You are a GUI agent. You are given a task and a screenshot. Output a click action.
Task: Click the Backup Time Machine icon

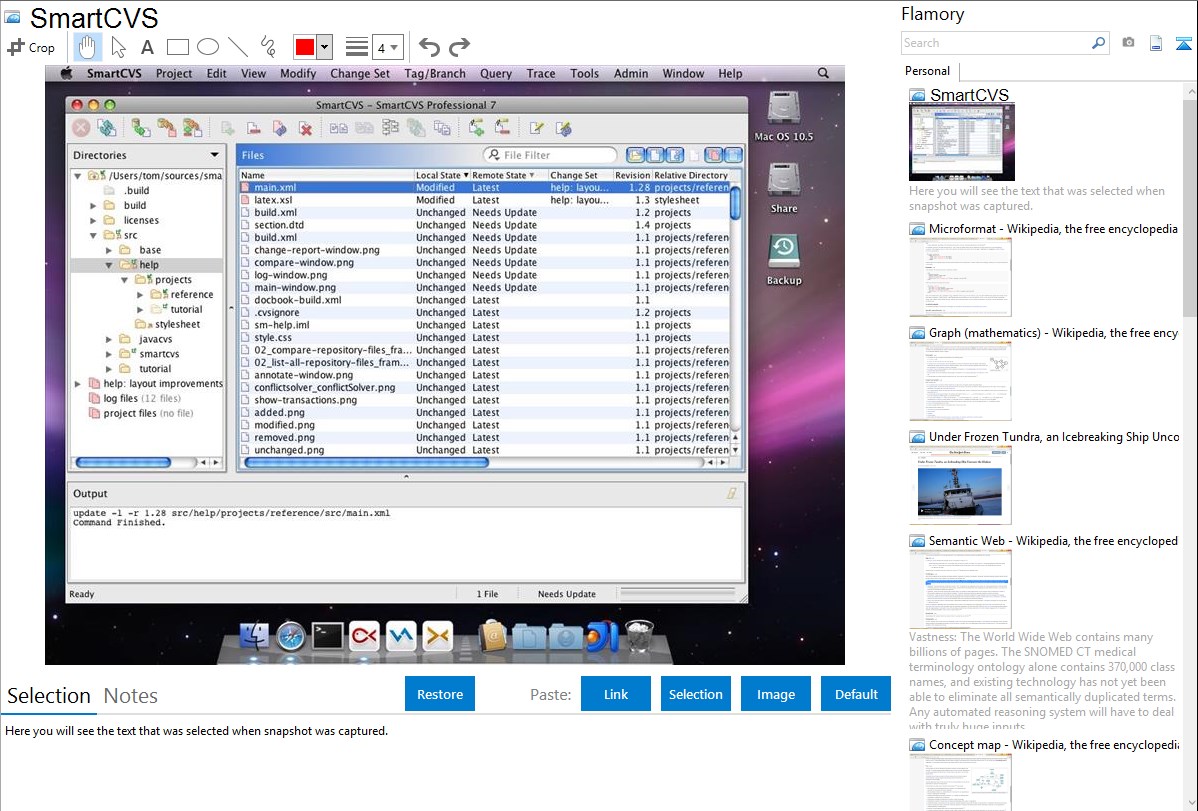click(x=784, y=260)
